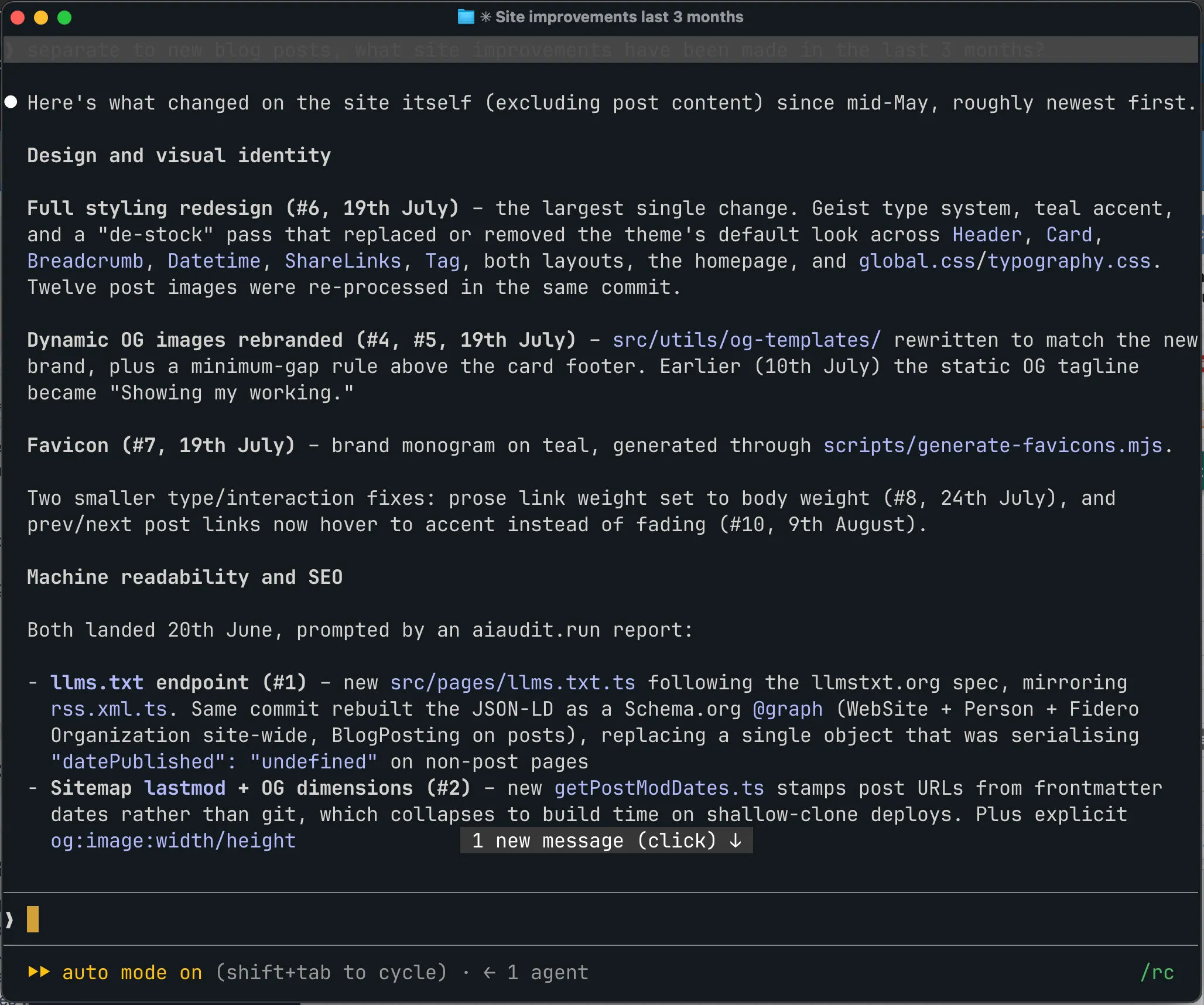
Task: Click the green zoom window button
Action: tap(64, 18)
